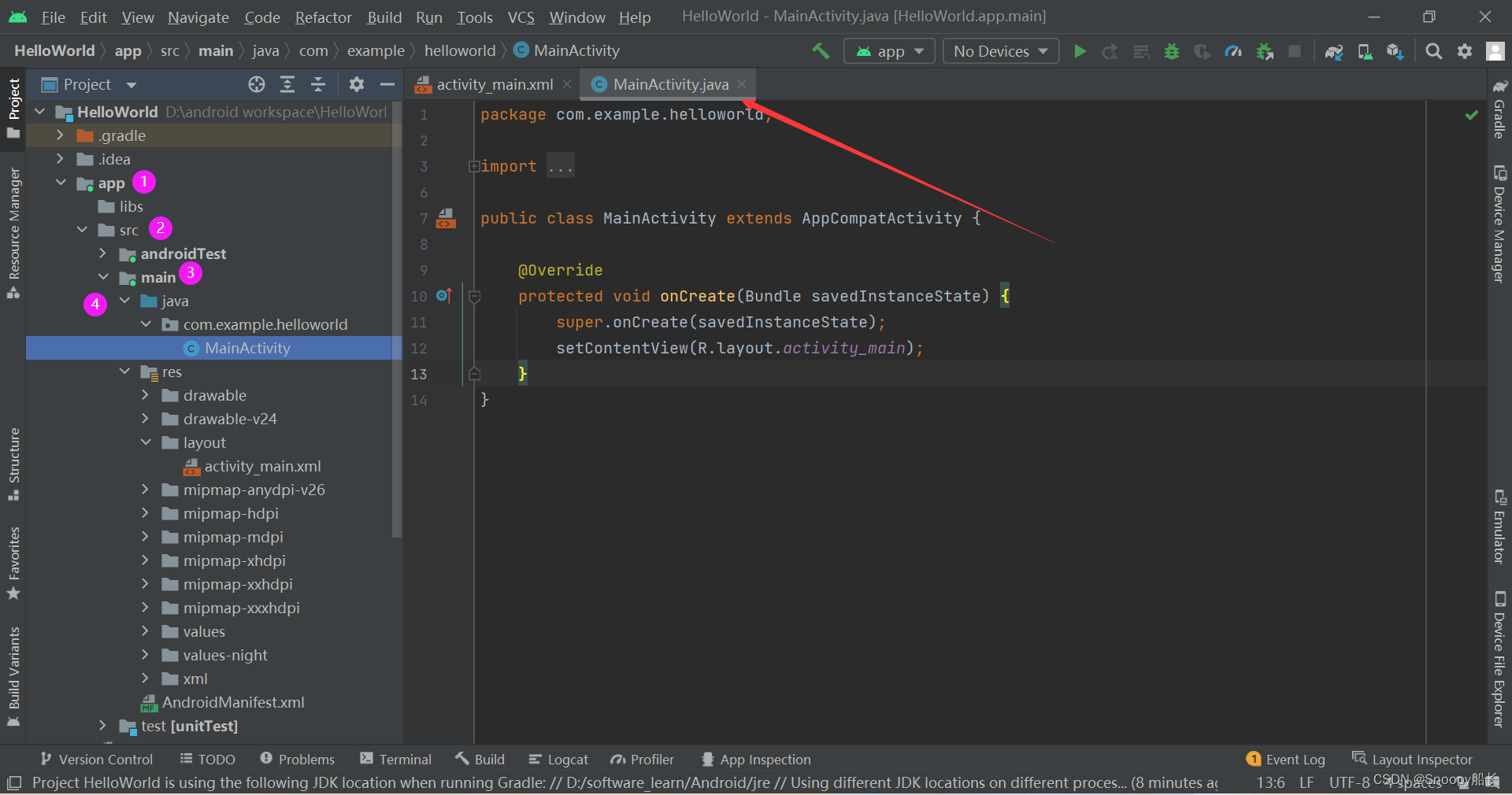Expand the .gradle folder
Viewport: 1512px width, 795px height.
click(60, 135)
